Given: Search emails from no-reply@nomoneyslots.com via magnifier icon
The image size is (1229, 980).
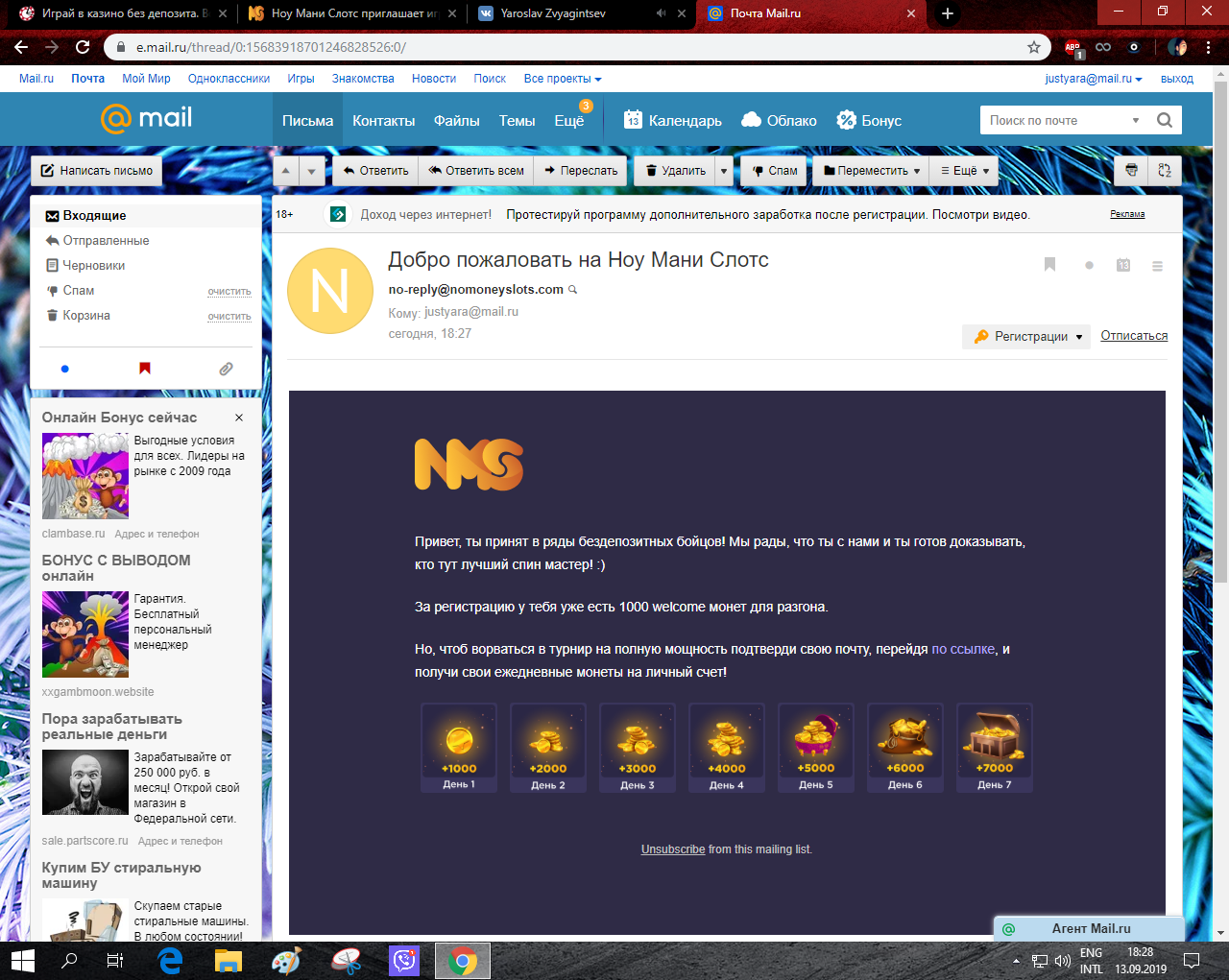Looking at the screenshot, I should [573, 290].
